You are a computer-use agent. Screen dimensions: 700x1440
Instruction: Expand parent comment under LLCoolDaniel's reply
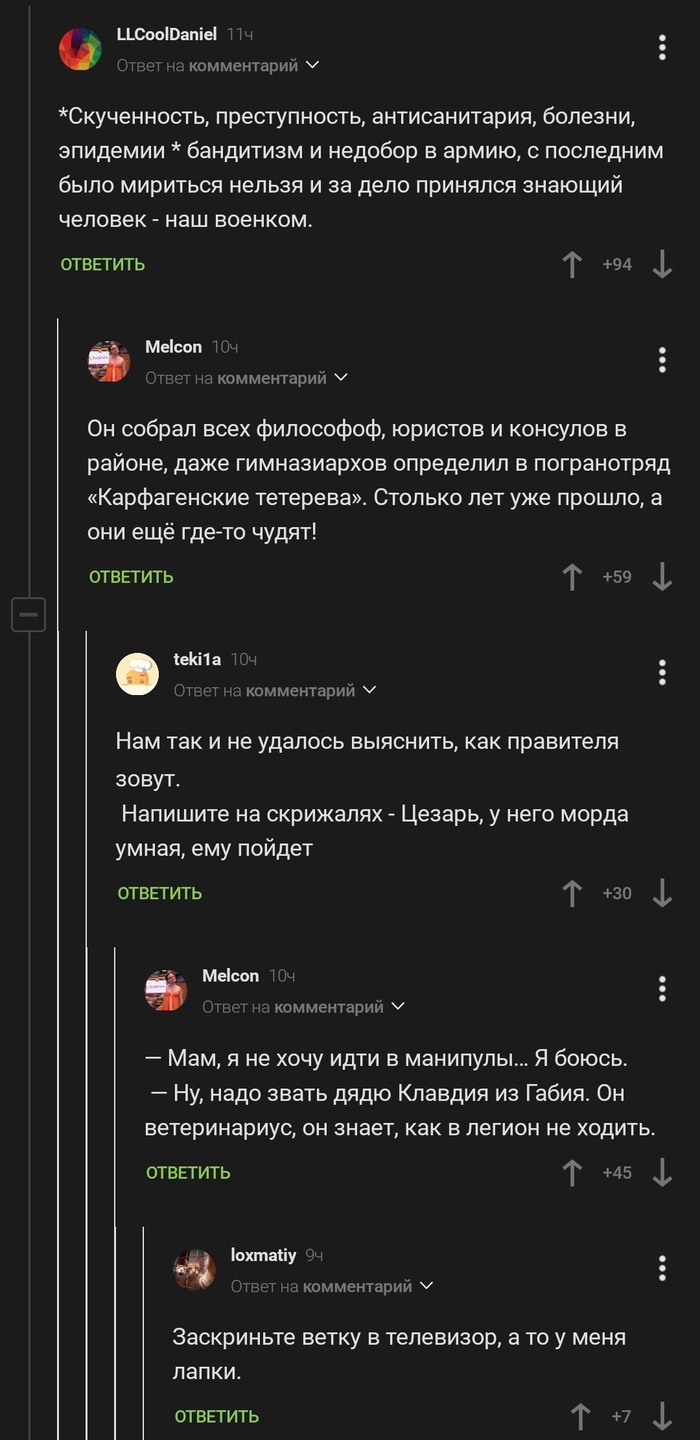(x=312, y=65)
